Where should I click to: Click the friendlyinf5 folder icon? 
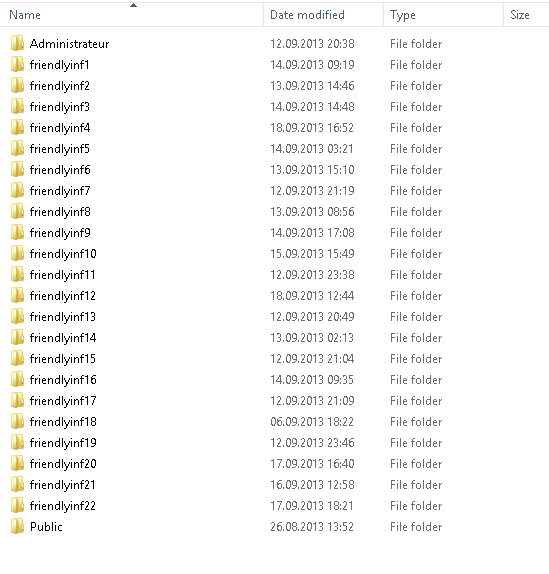click(x=17, y=149)
